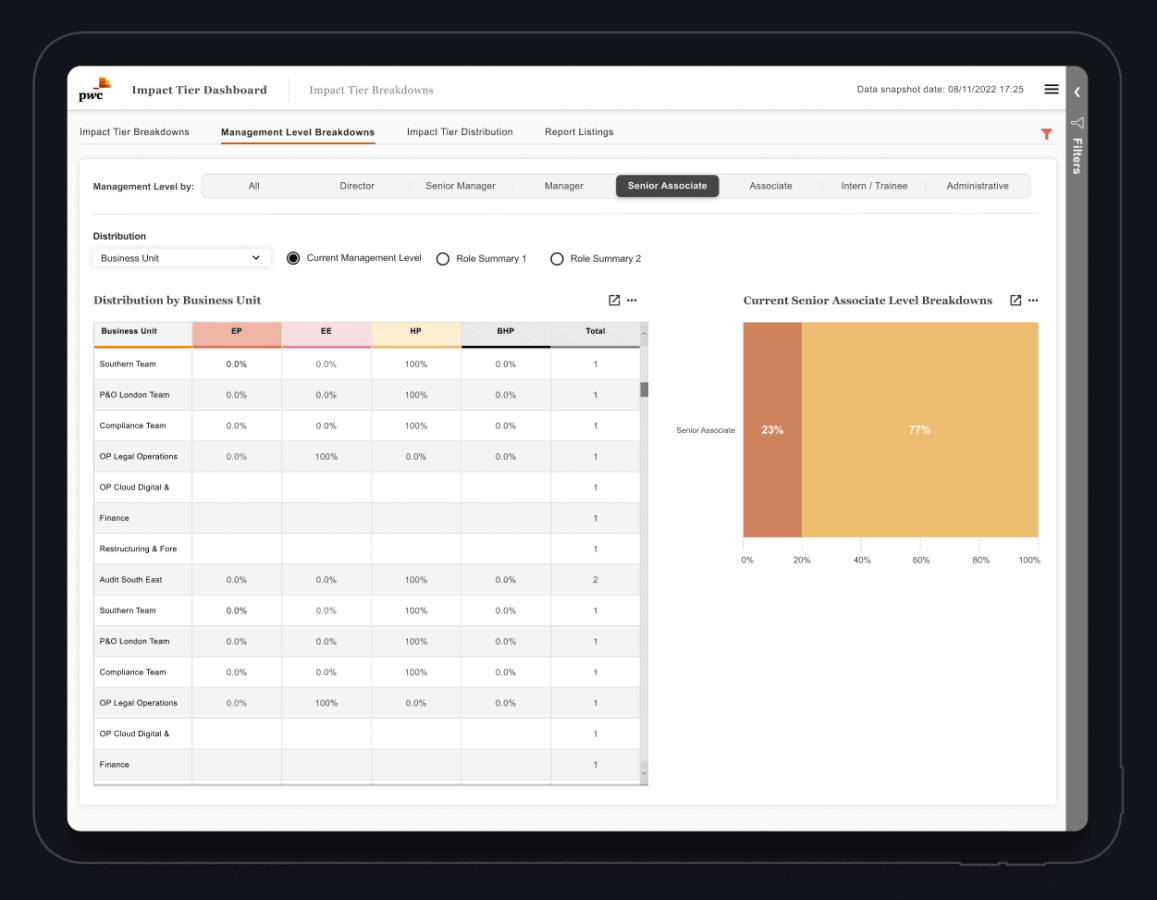Click the PwC logo icon
This screenshot has width=1157, height=900.
pyautogui.click(x=95, y=90)
